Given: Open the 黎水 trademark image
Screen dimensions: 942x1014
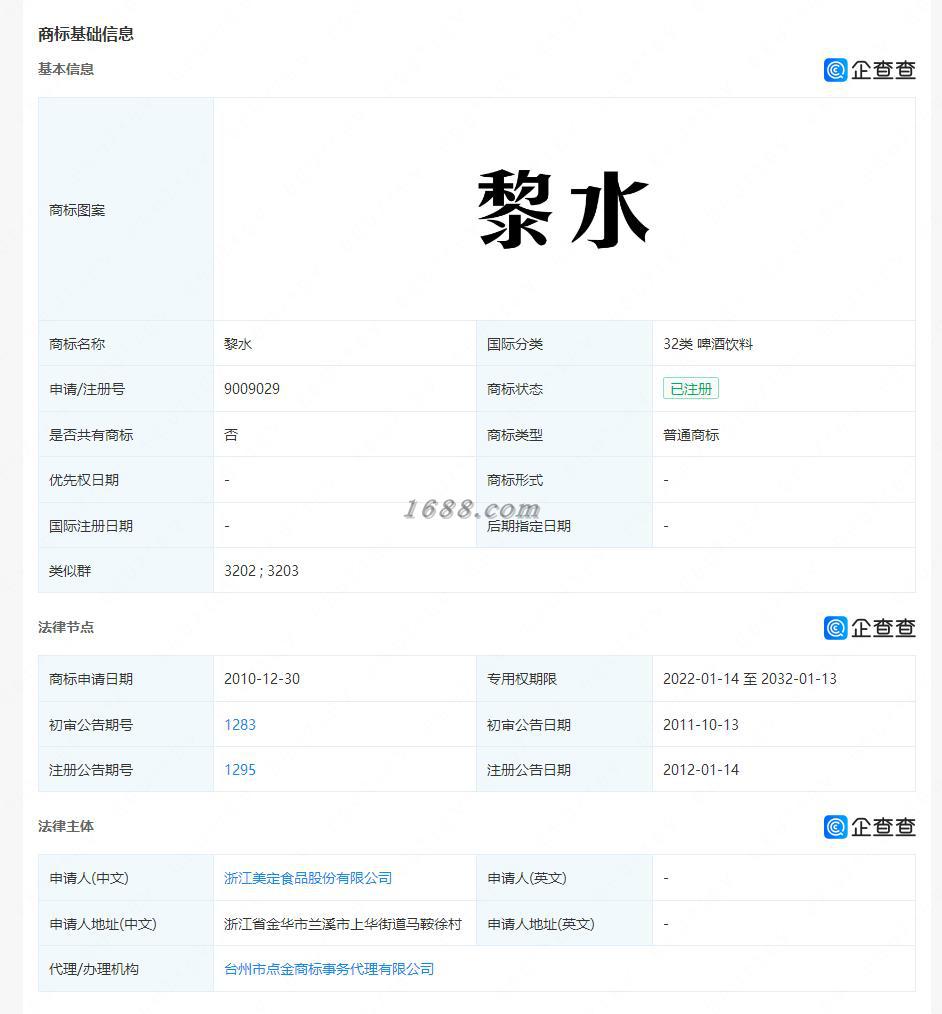Looking at the screenshot, I should point(564,209).
